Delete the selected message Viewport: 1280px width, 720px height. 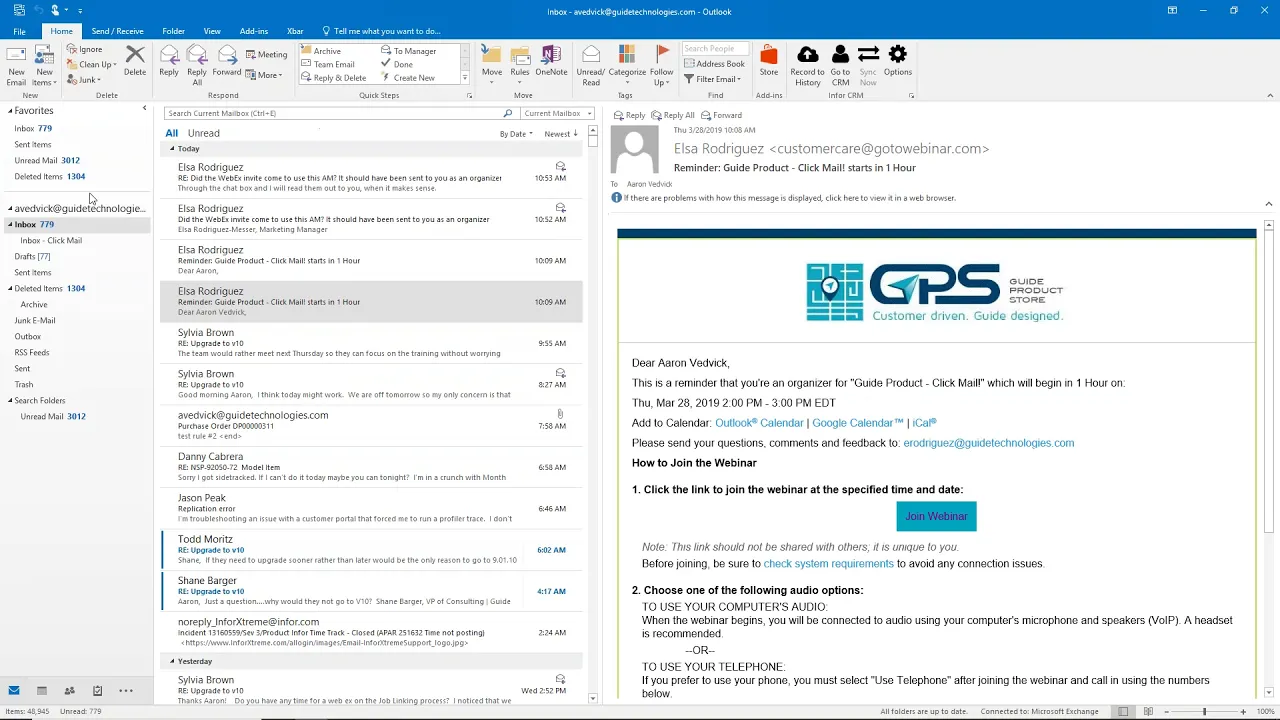point(135,62)
